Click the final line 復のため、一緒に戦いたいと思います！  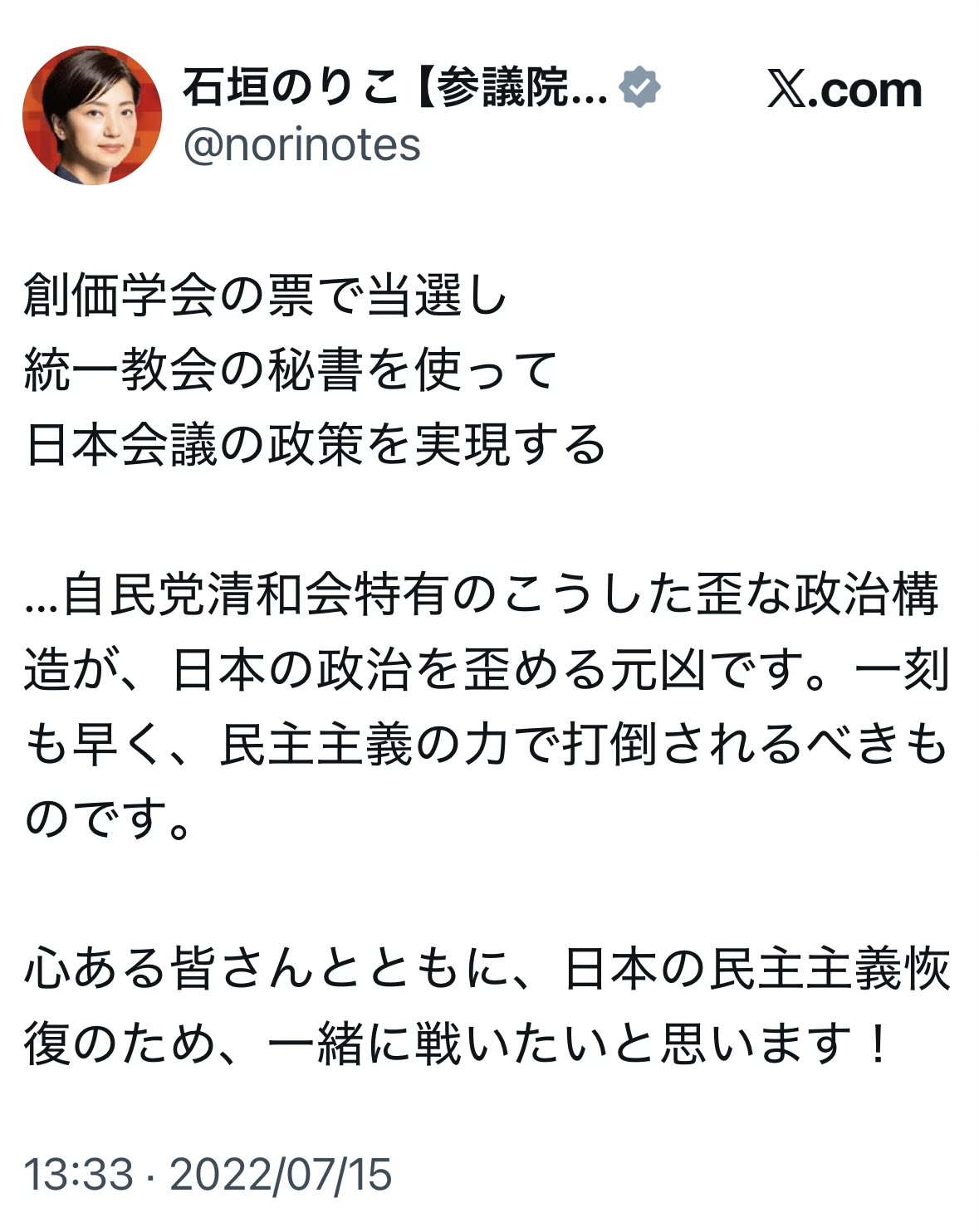click(457, 1043)
